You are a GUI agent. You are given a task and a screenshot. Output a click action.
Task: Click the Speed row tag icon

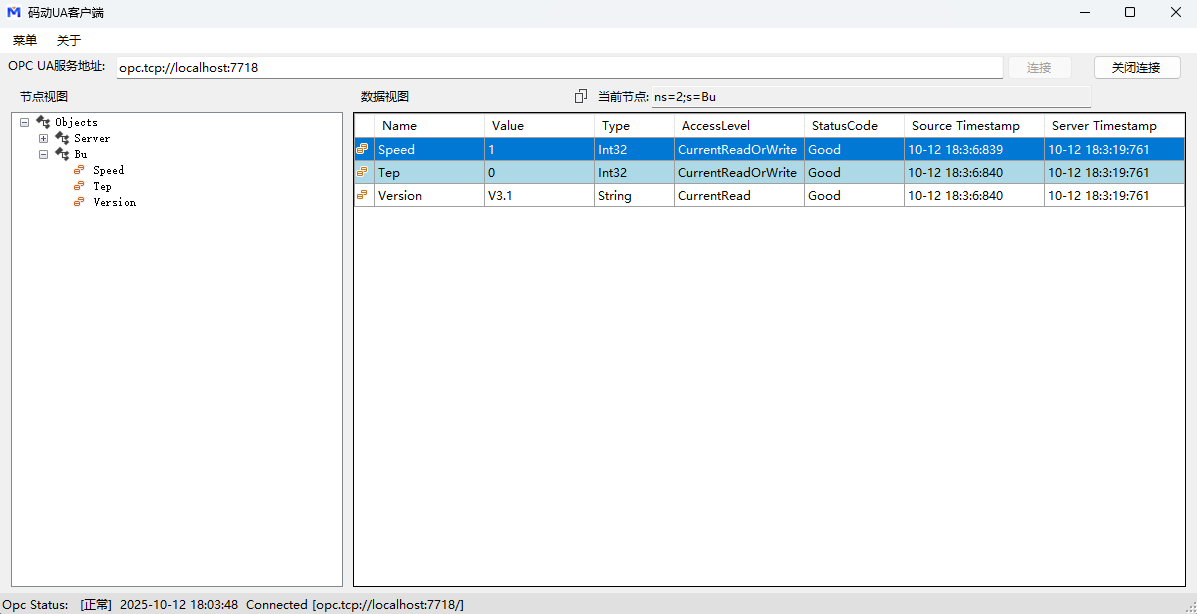click(363, 149)
